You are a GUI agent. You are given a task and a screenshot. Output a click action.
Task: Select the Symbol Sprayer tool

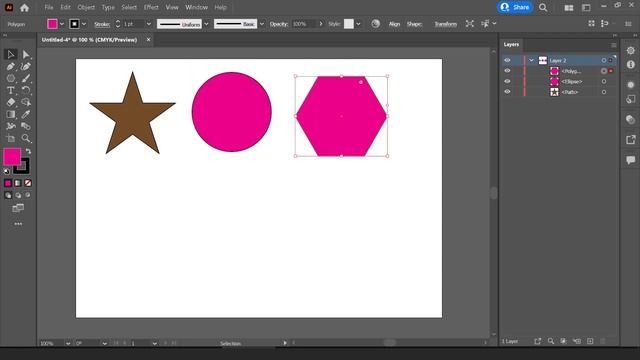pos(11,126)
